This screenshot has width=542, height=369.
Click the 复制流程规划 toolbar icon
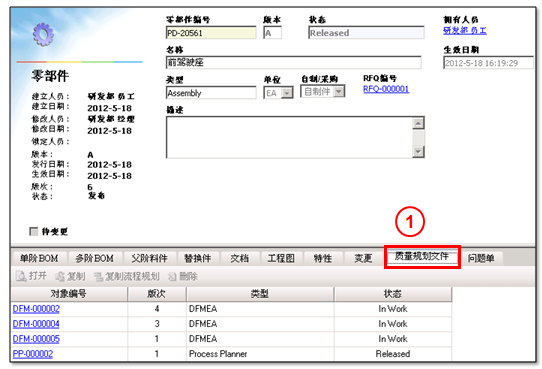pyautogui.click(x=99, y=277)
